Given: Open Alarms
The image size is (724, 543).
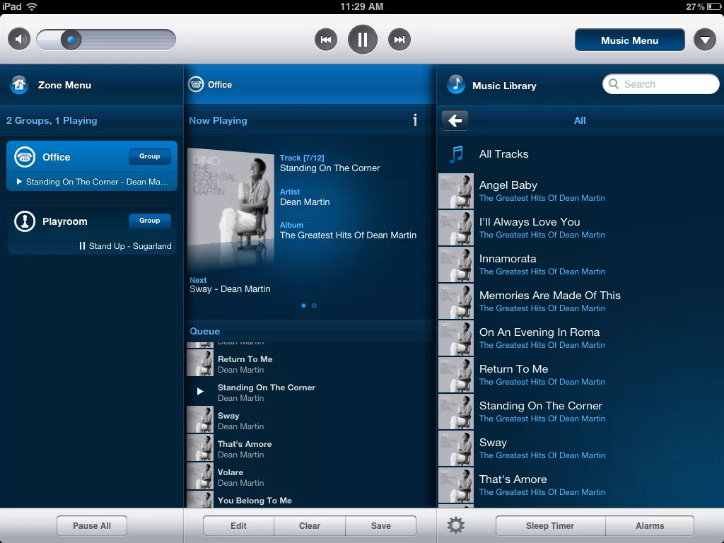Looking at the screenshot, I should tap(650, 525).
